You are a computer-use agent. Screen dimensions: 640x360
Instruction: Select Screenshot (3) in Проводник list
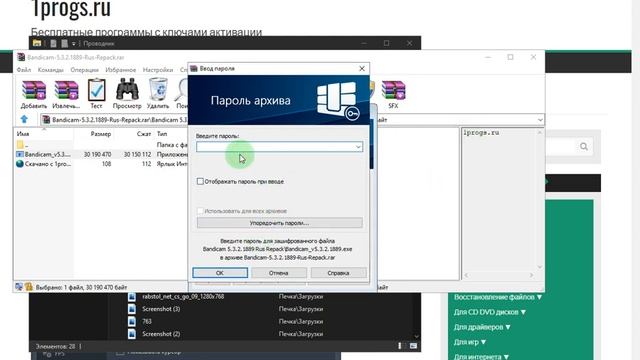[x=161, y=309]
